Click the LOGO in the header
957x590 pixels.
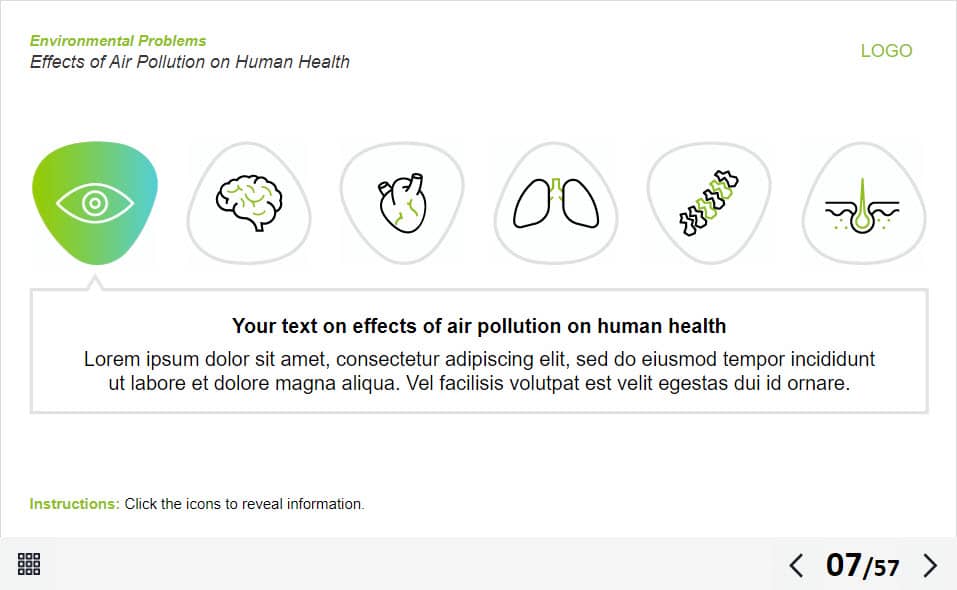coord(886,51)
